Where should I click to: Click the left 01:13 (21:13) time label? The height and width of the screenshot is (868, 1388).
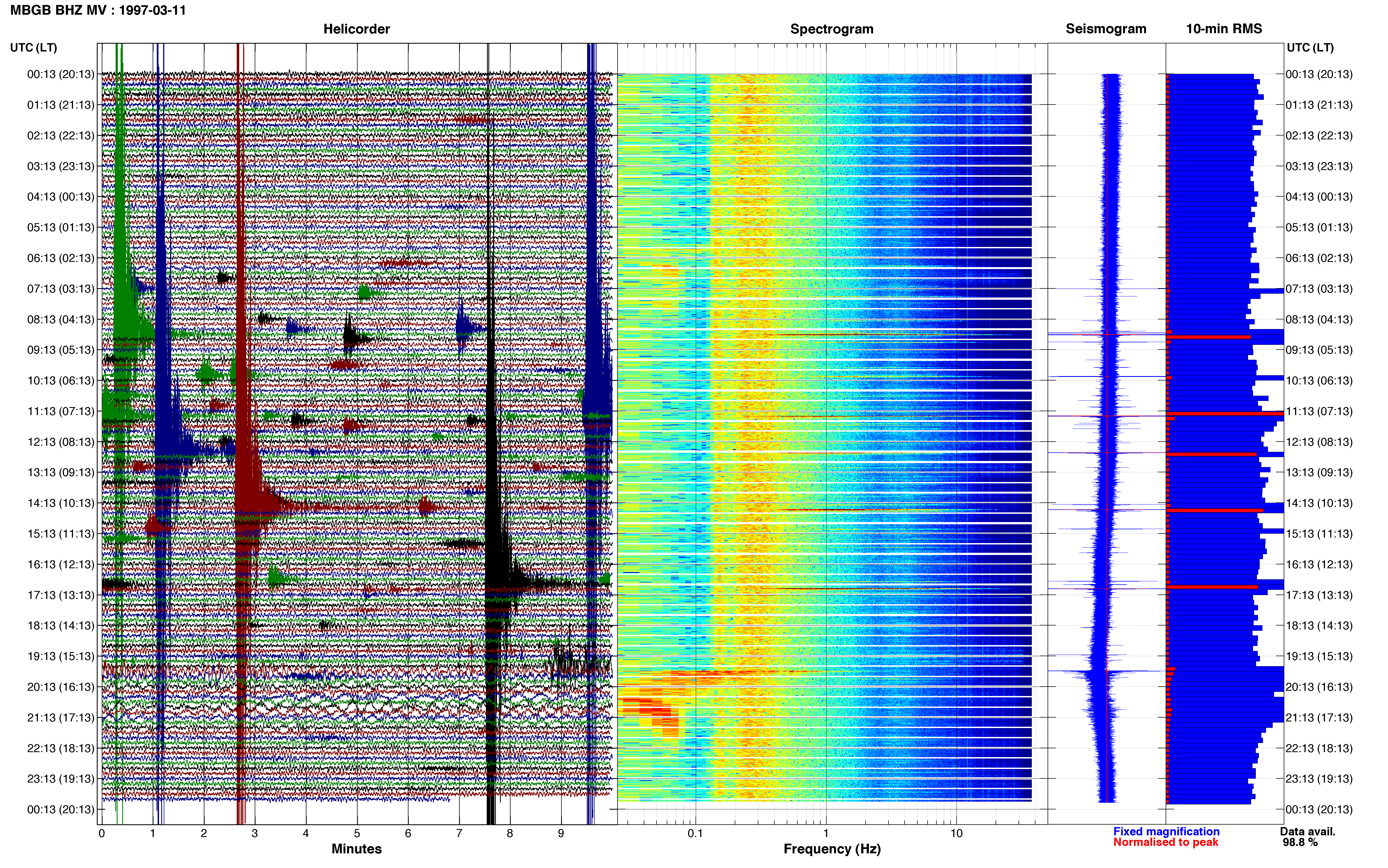click(x=61, y=105)
